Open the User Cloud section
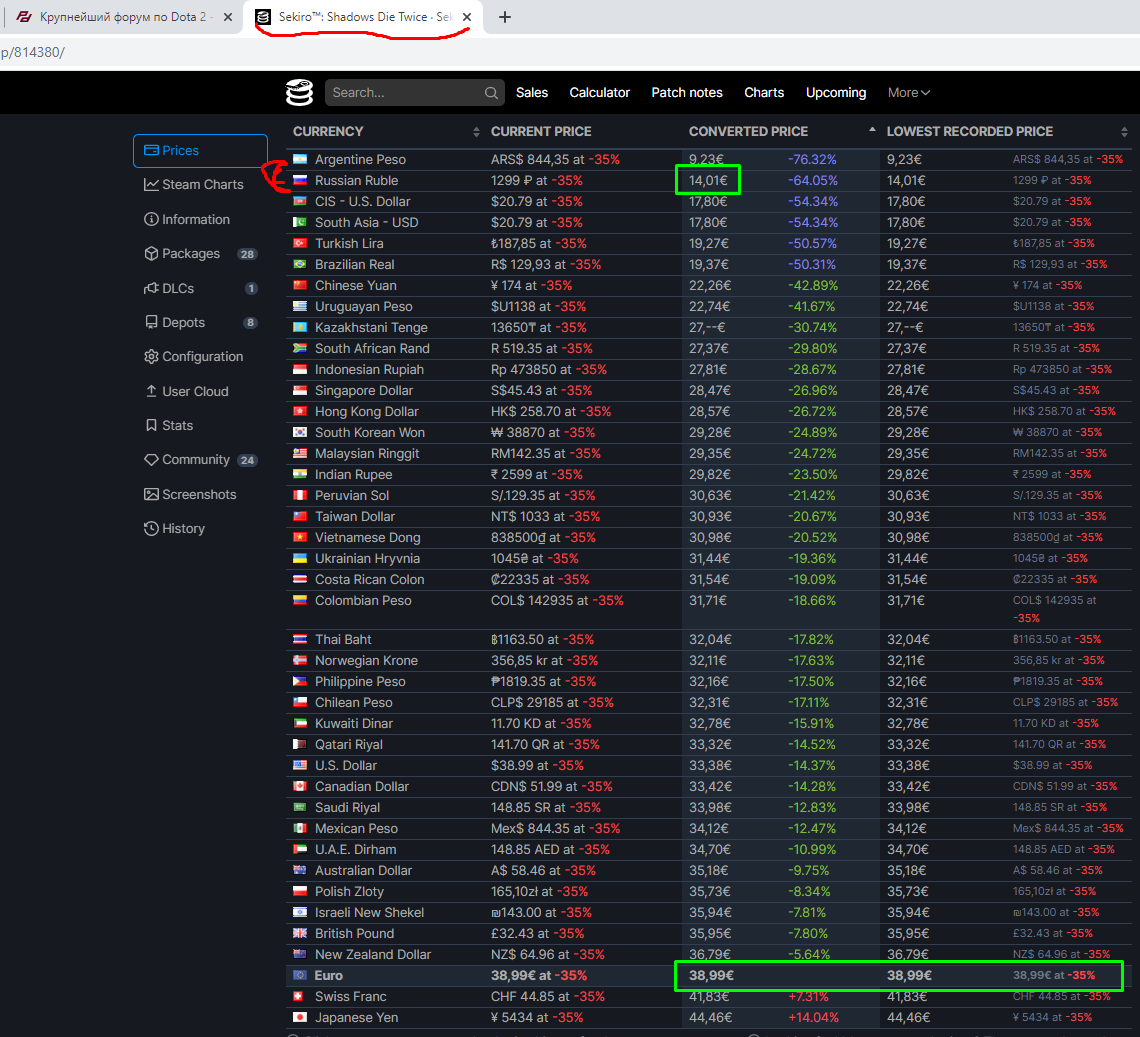Viewport: 1140px width, 1037px height. click(194, 392)
